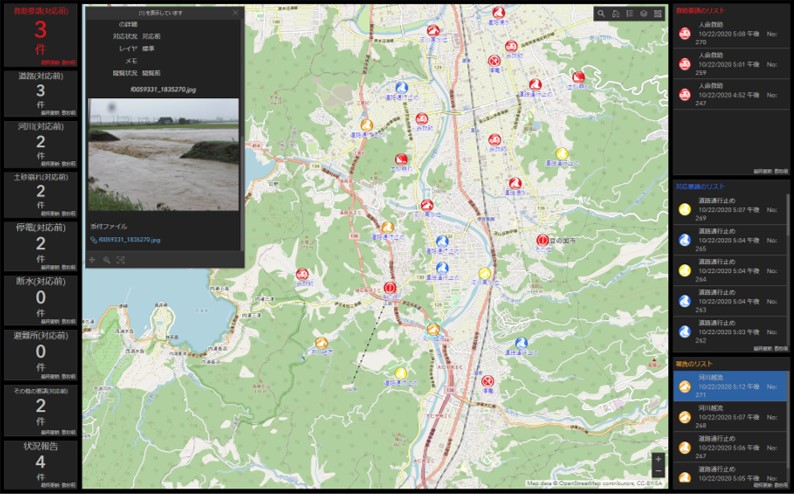Open attachment link f0059331_1835270.jpg
Viewport: 794px width, 494px height.
126,240
